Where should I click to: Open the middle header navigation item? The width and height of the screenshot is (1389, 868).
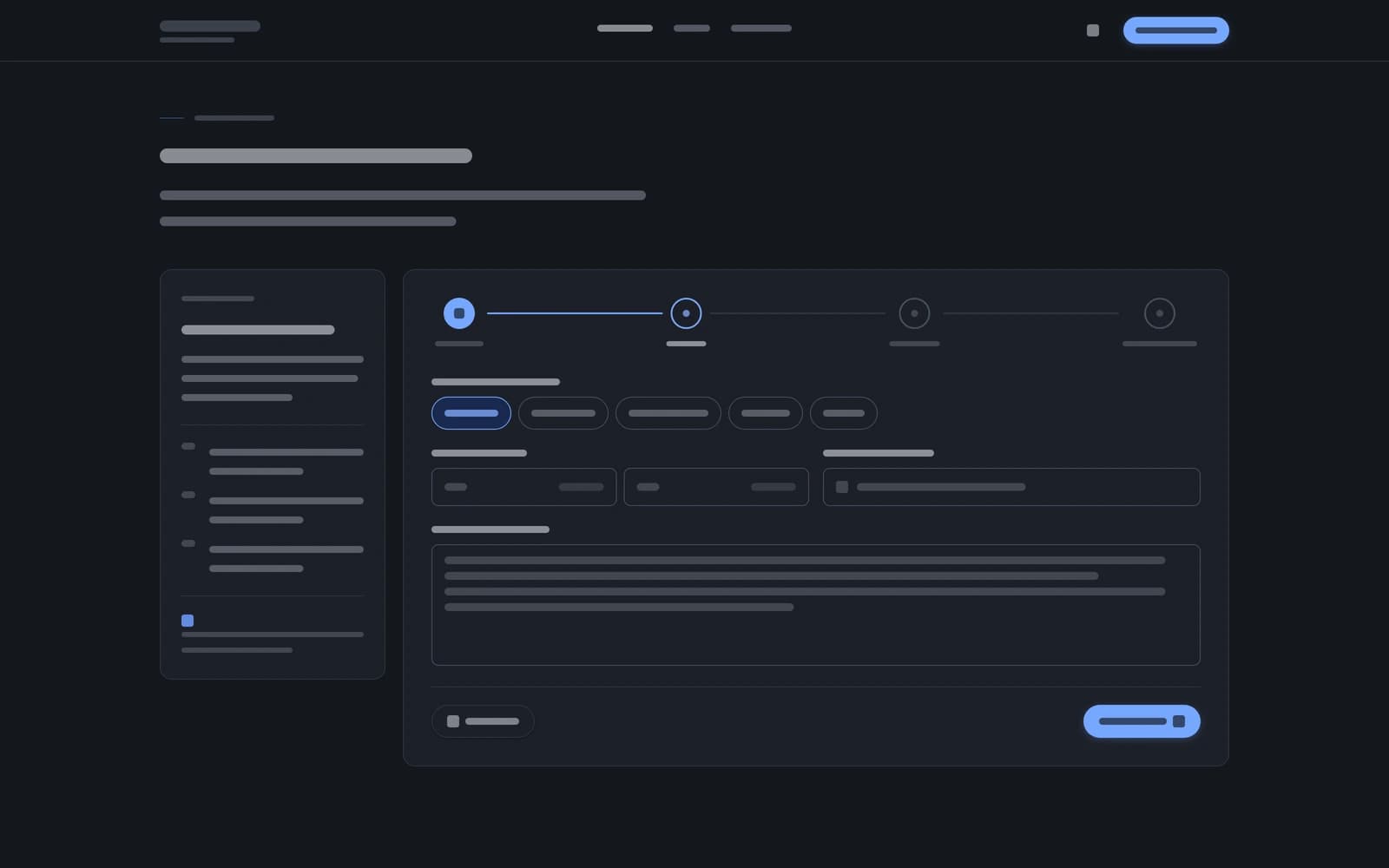[x=692, y=29]
